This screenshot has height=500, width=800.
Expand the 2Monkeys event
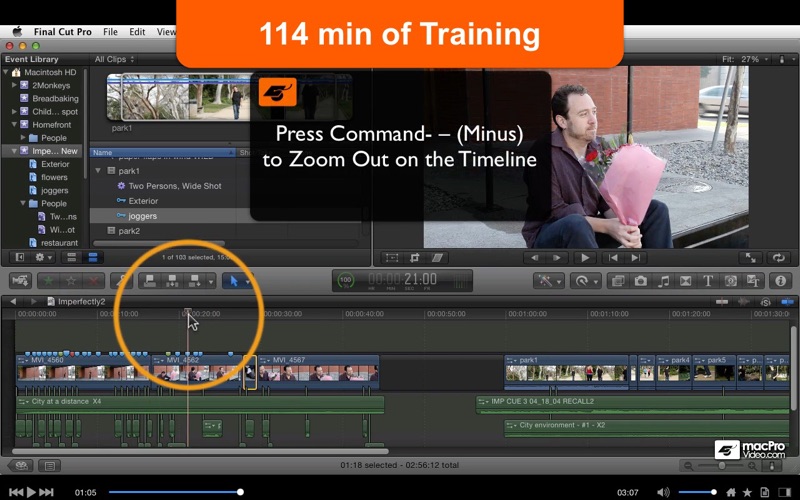point(14,85)
